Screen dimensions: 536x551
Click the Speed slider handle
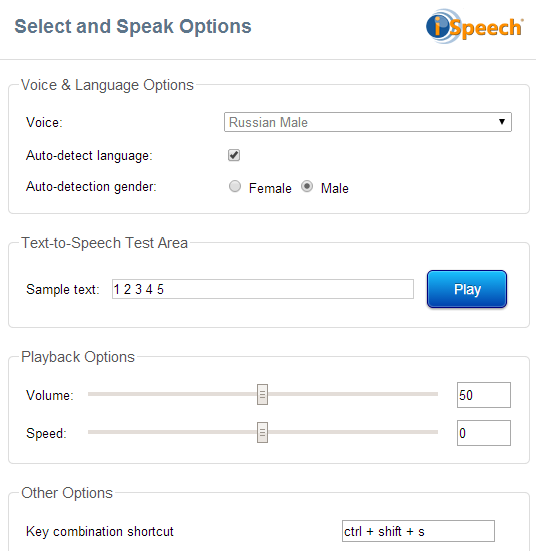coord(262,432)
